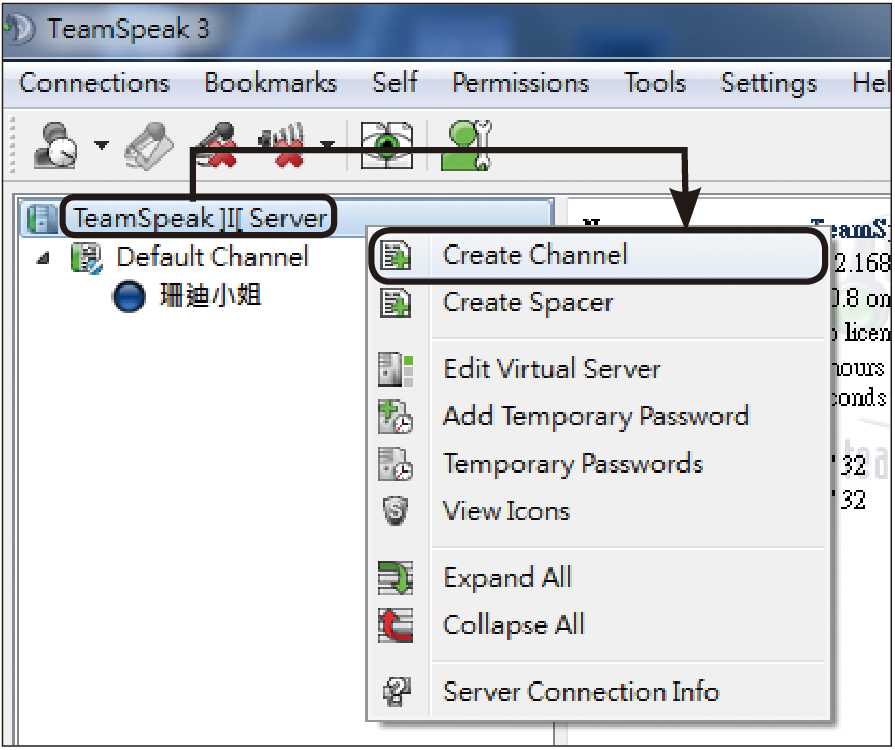
Task: Open the Bookmarks menu
Action: pos(271,83)
